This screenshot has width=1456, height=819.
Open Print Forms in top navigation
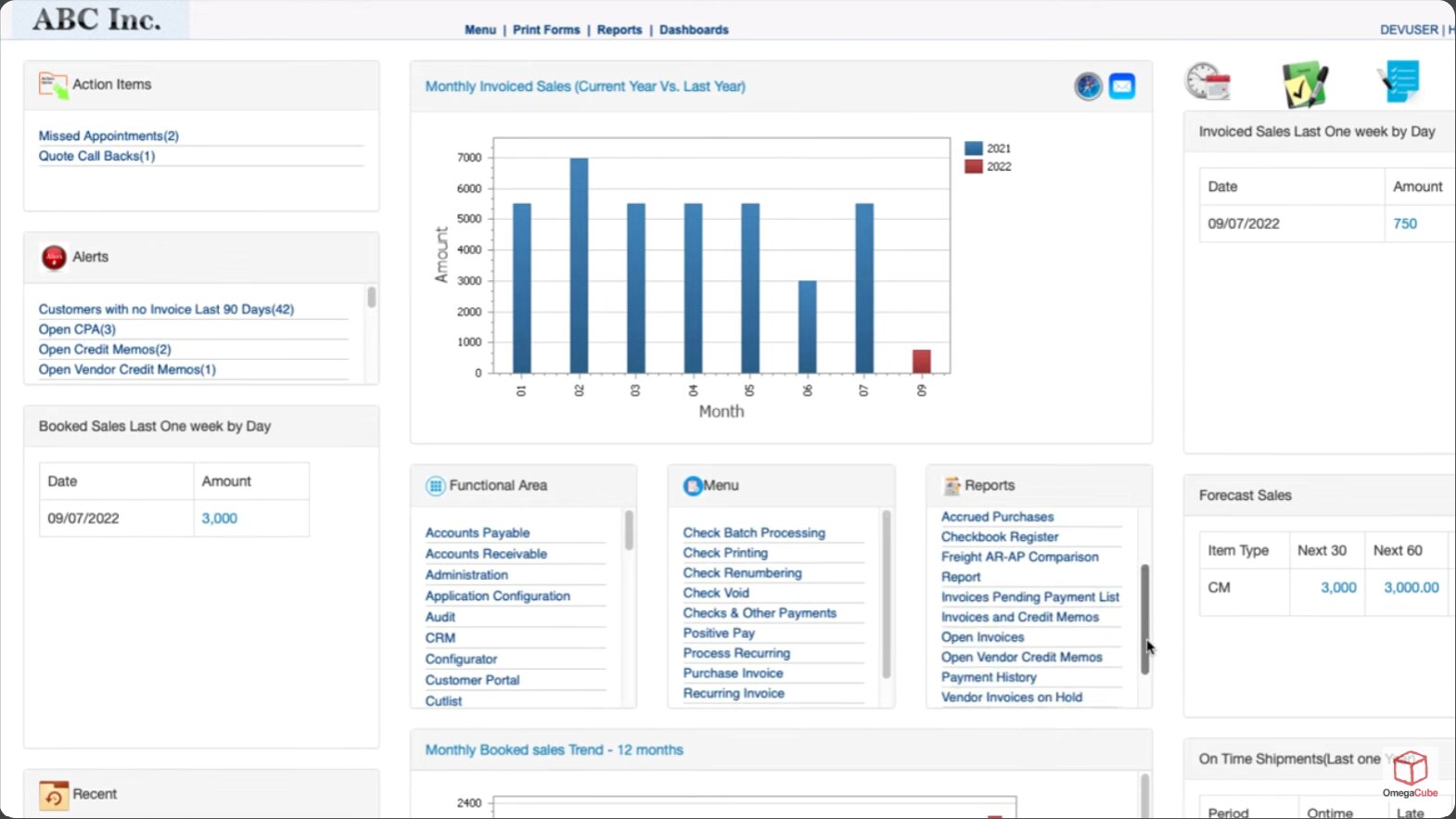pos(546,30)
